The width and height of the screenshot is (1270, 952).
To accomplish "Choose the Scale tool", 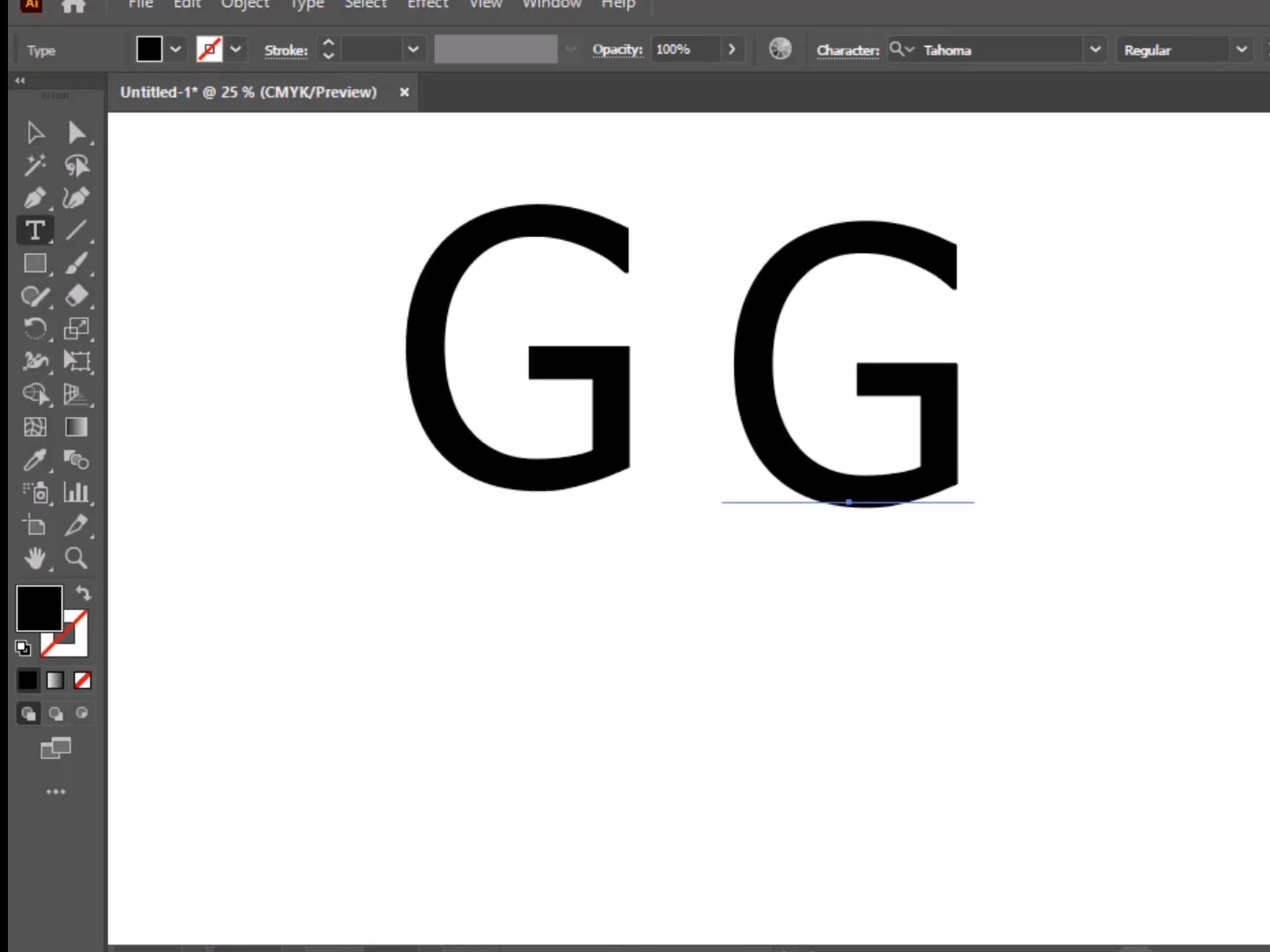I will [x=77, y=329].
